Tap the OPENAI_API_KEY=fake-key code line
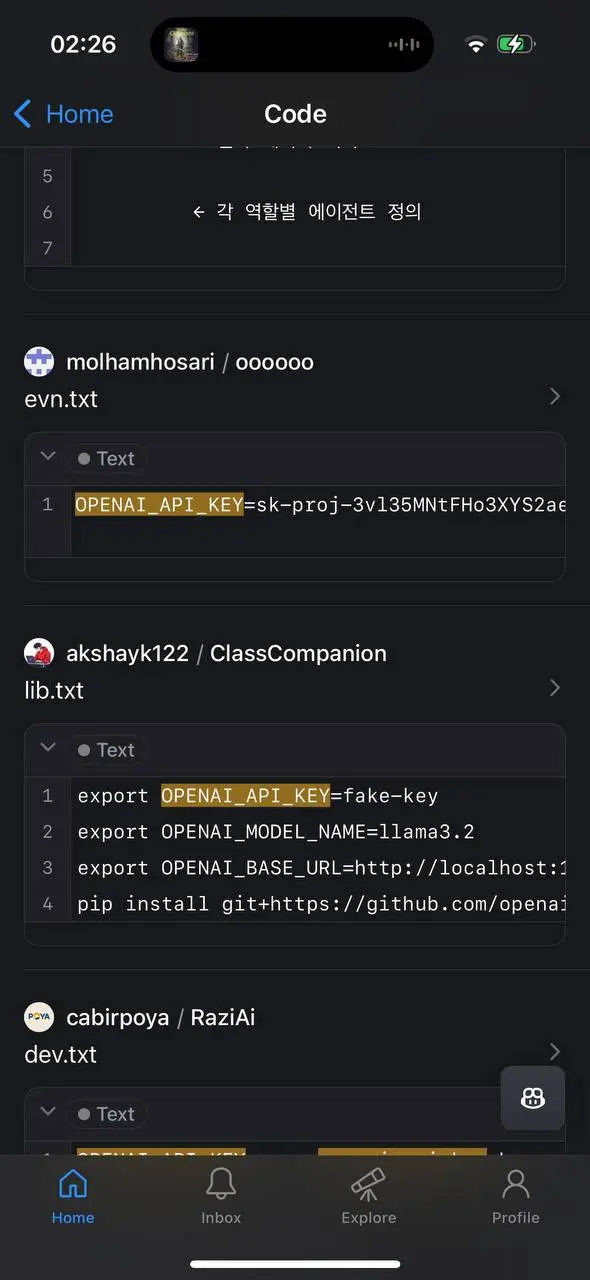The width and height of the screenshot is (590, 1280). [x=258, y=796]
